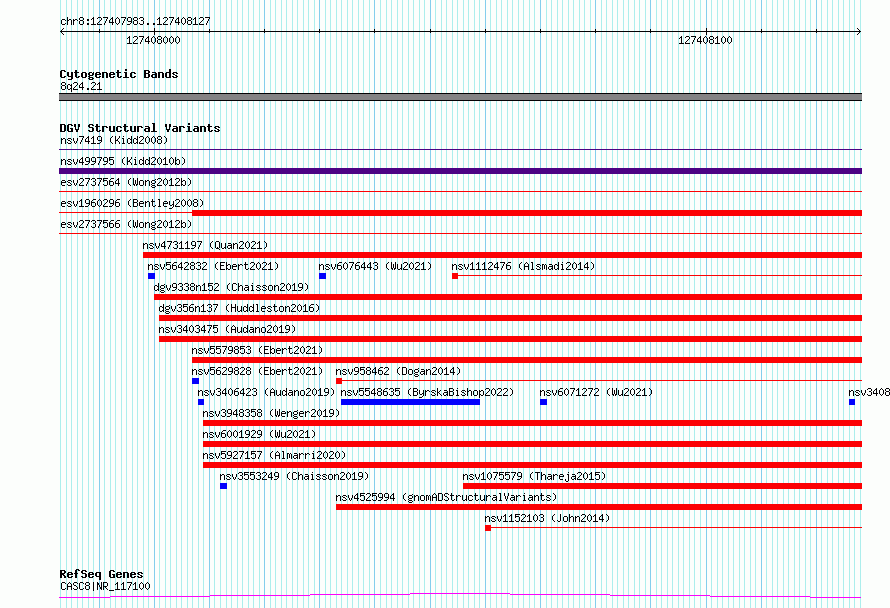Select nsv6001929 (Wu2021) label
Image resolution: width=890 pixels, height=608 pixels.
coord(259,434)
